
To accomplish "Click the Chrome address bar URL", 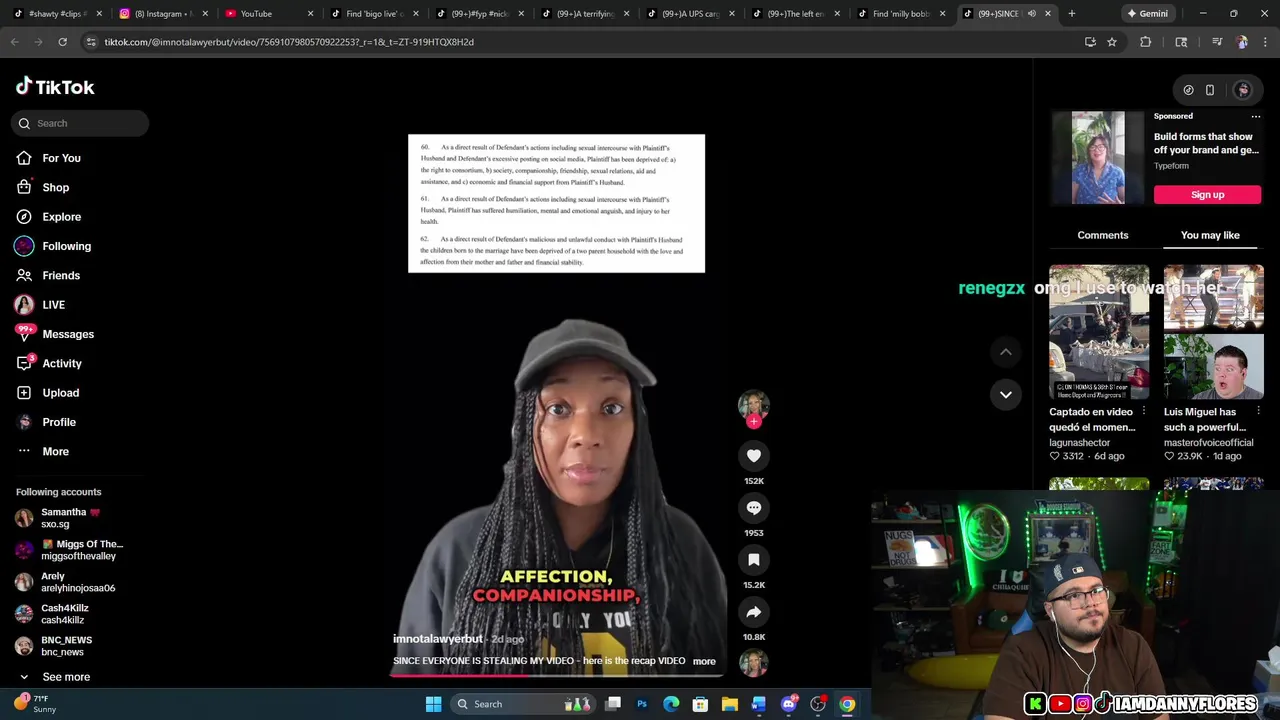I will tap(289, 42).
